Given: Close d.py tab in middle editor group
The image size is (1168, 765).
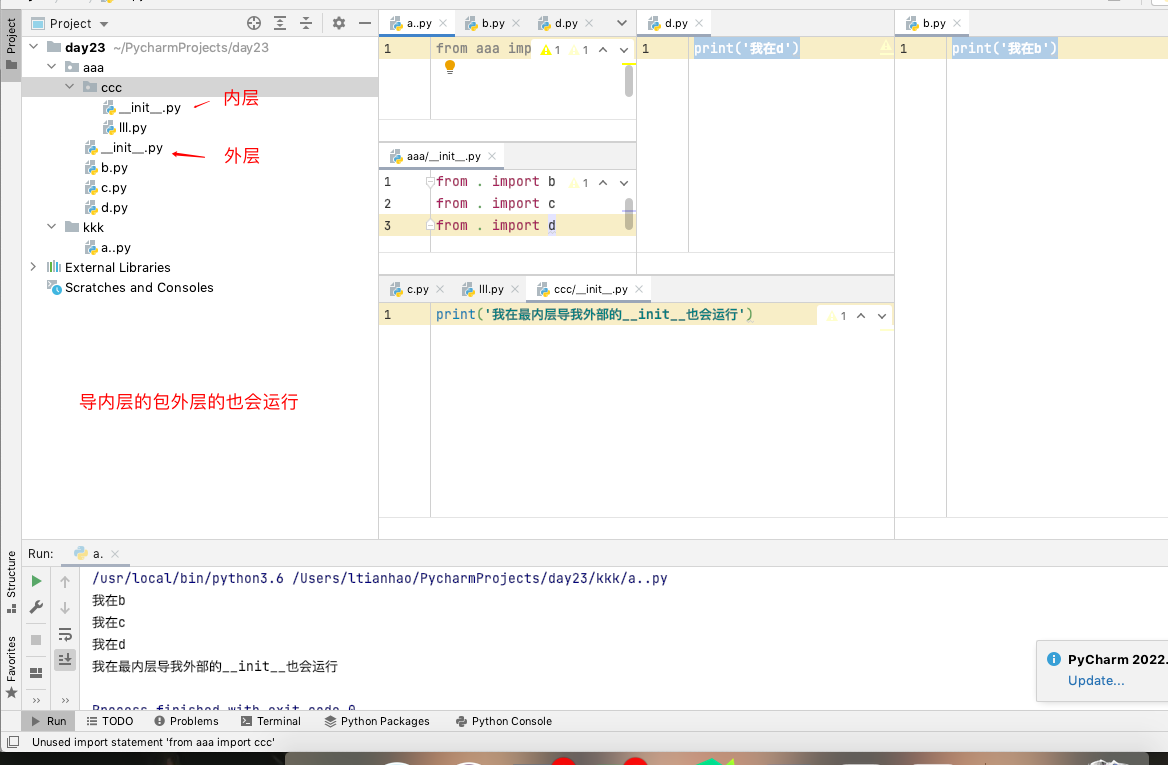Looking at the screenshot, I should pyautogui.click(x=699, y=23).
